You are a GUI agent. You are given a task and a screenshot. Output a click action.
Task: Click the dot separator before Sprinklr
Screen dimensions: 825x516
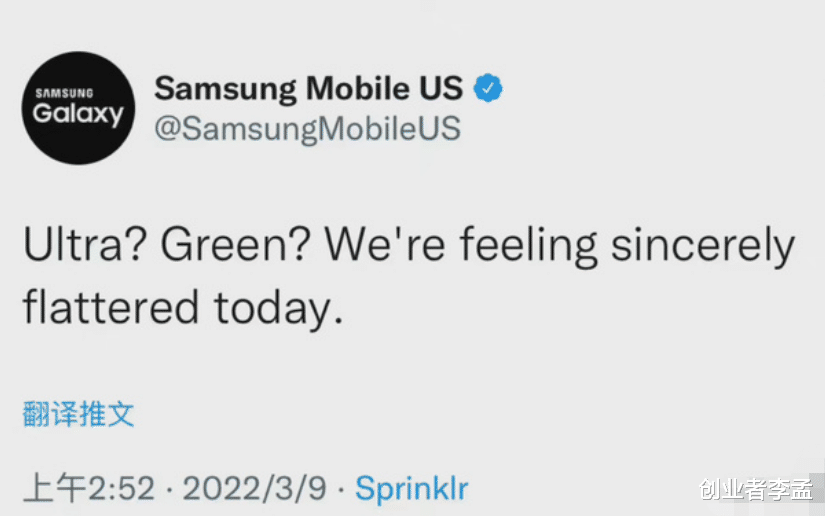pyautogui.click(x=342, y=489)
